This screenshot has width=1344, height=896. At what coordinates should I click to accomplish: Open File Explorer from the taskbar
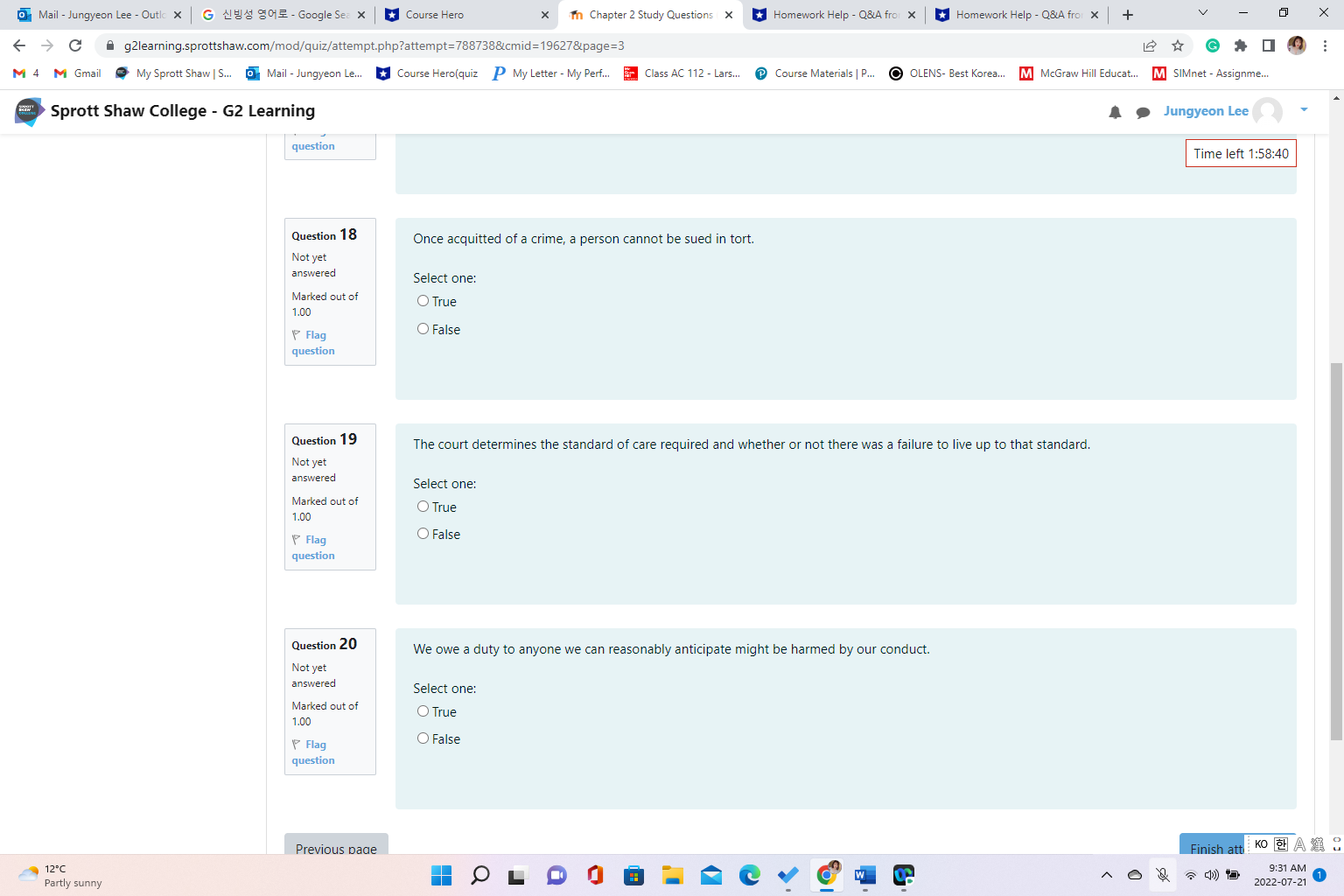[672, 875]
